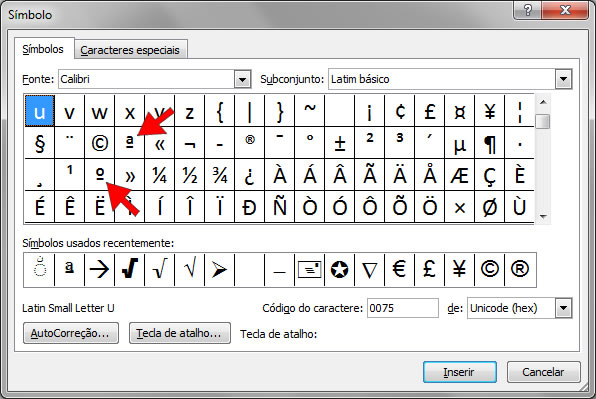
Task: Switch to the Símbolos tab
Action: pyautogui.click(x=43, y=49)
